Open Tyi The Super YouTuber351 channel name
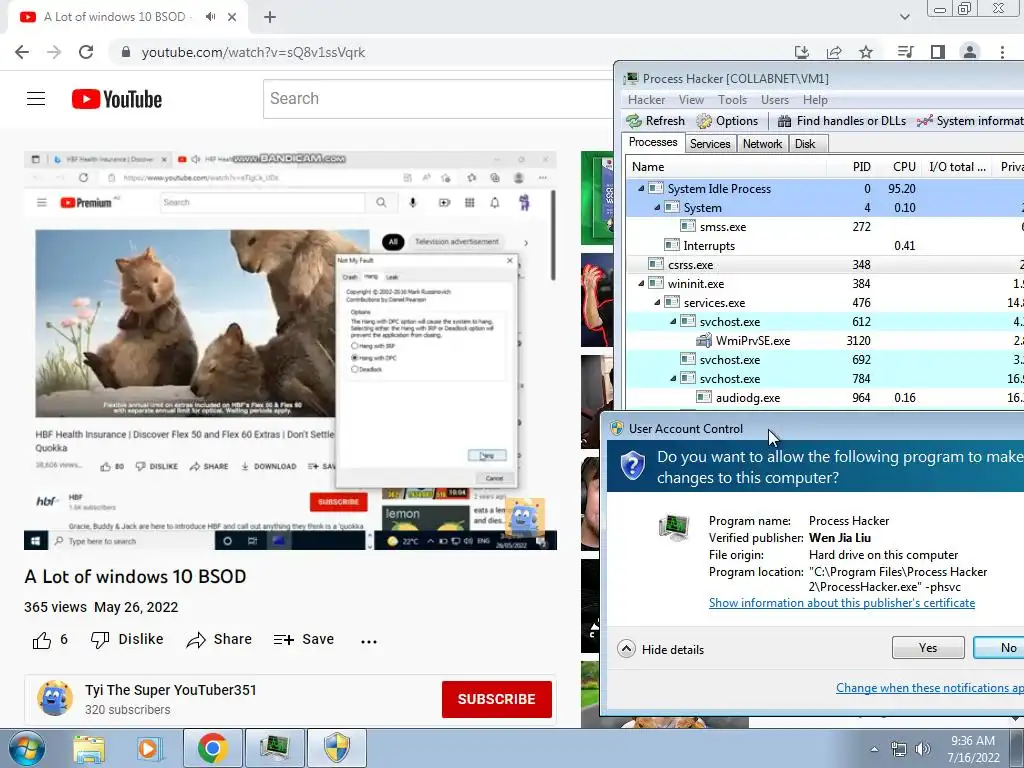This screenshot has height=768, width=1024. (170, 690)
